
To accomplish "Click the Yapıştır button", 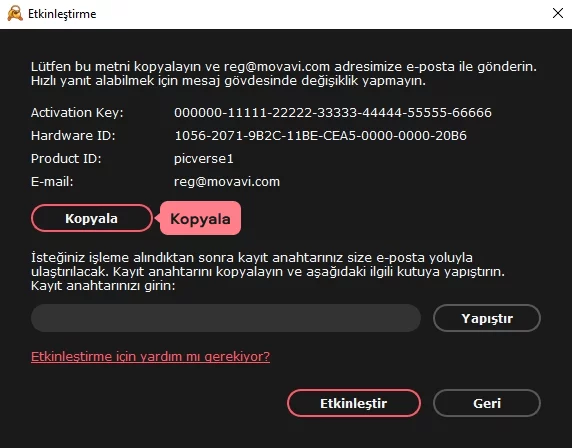I will [487, 318].
